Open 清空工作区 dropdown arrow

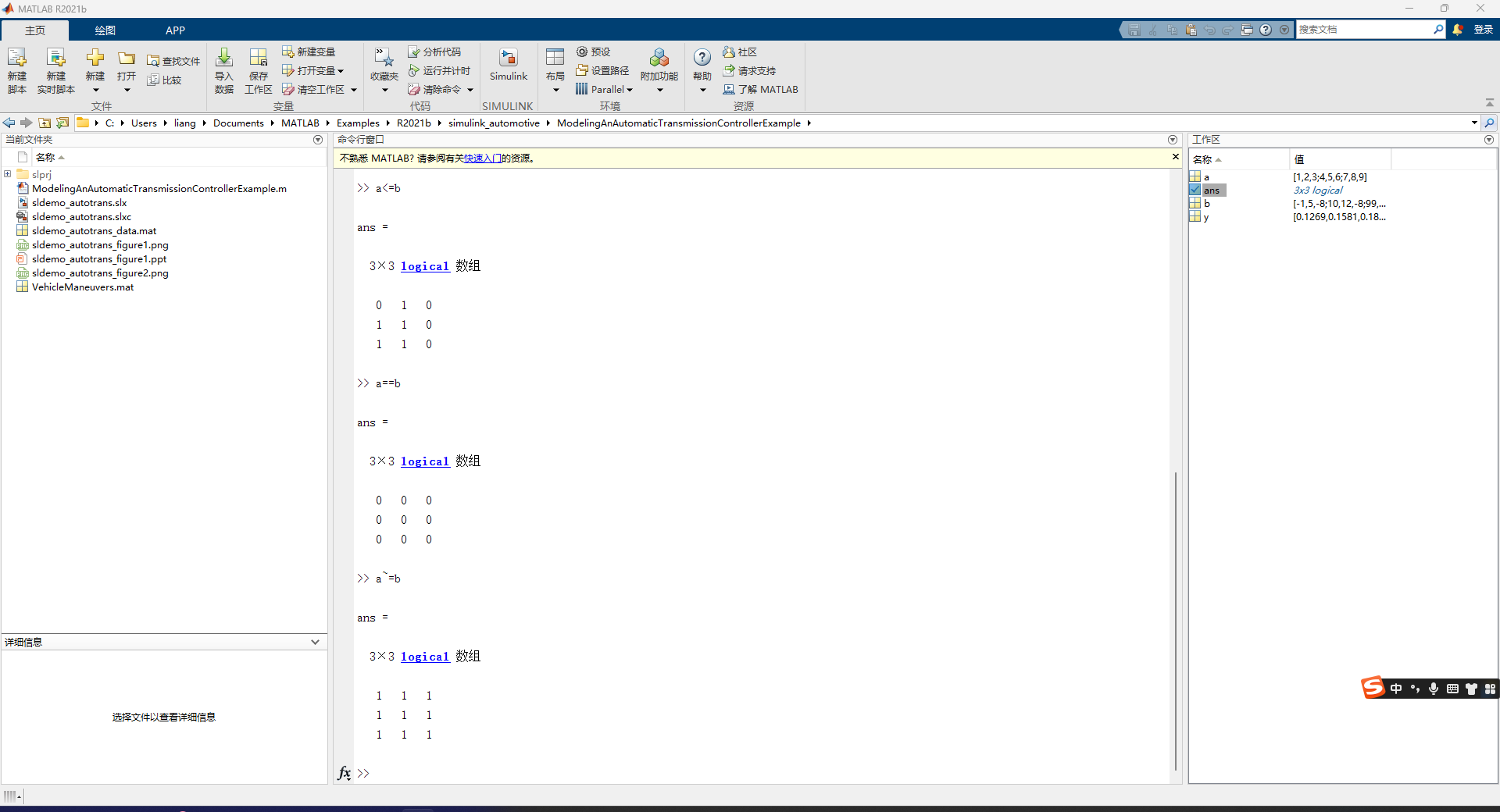354,90
